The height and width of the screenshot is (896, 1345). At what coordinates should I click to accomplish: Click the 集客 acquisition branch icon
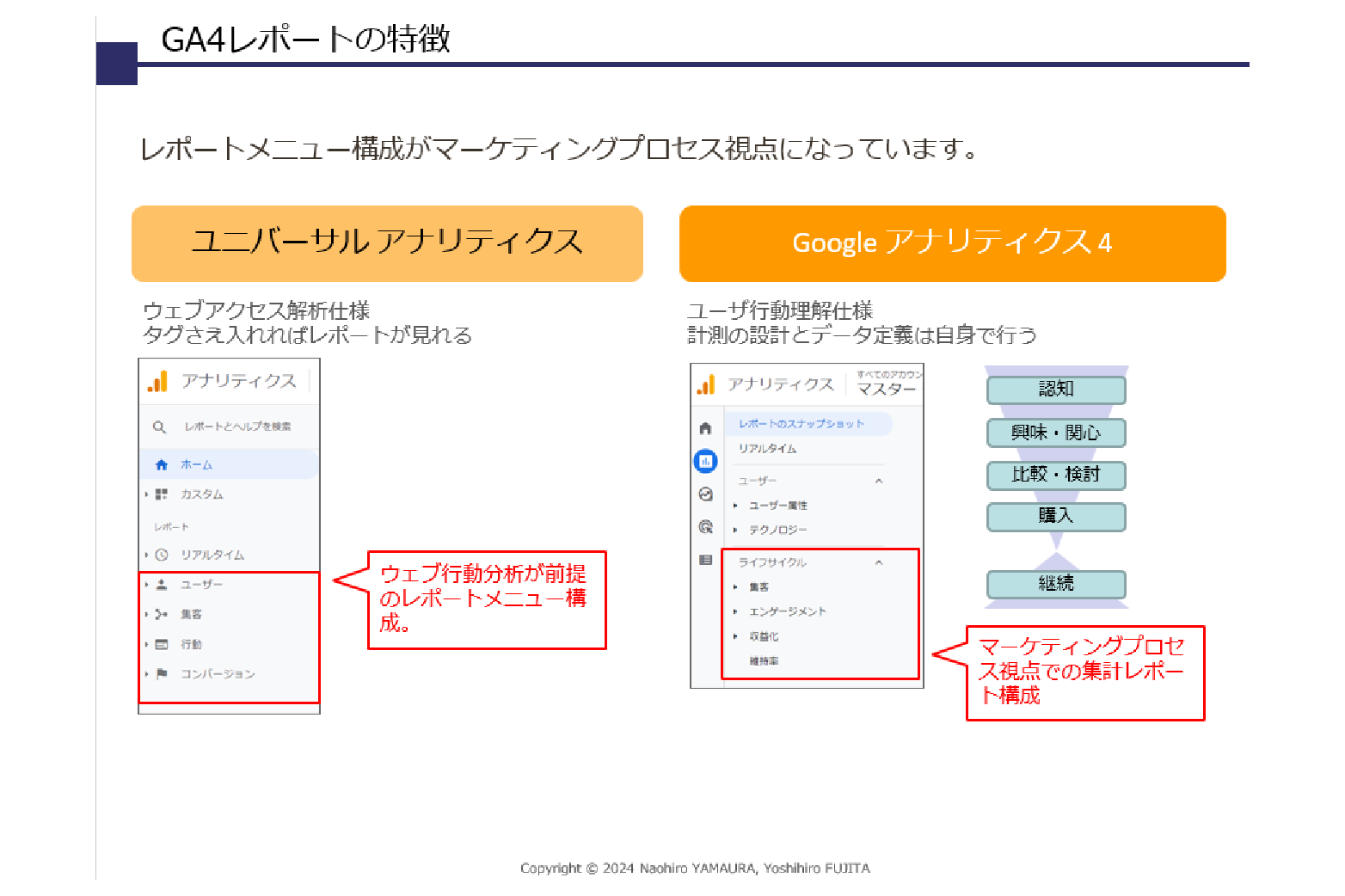click(161, 614)
